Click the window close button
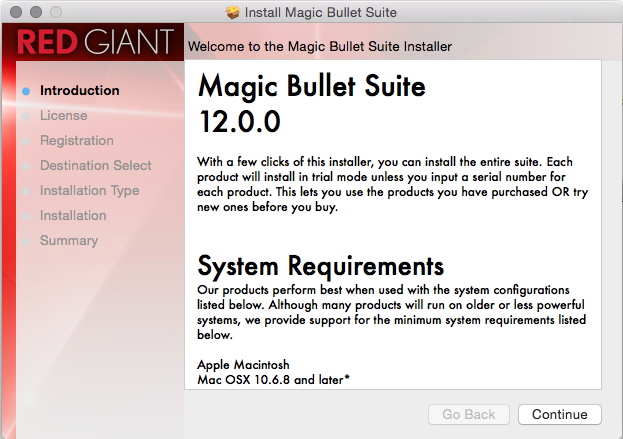Screen dimensions: 623x439 click(x=16, y=12)
